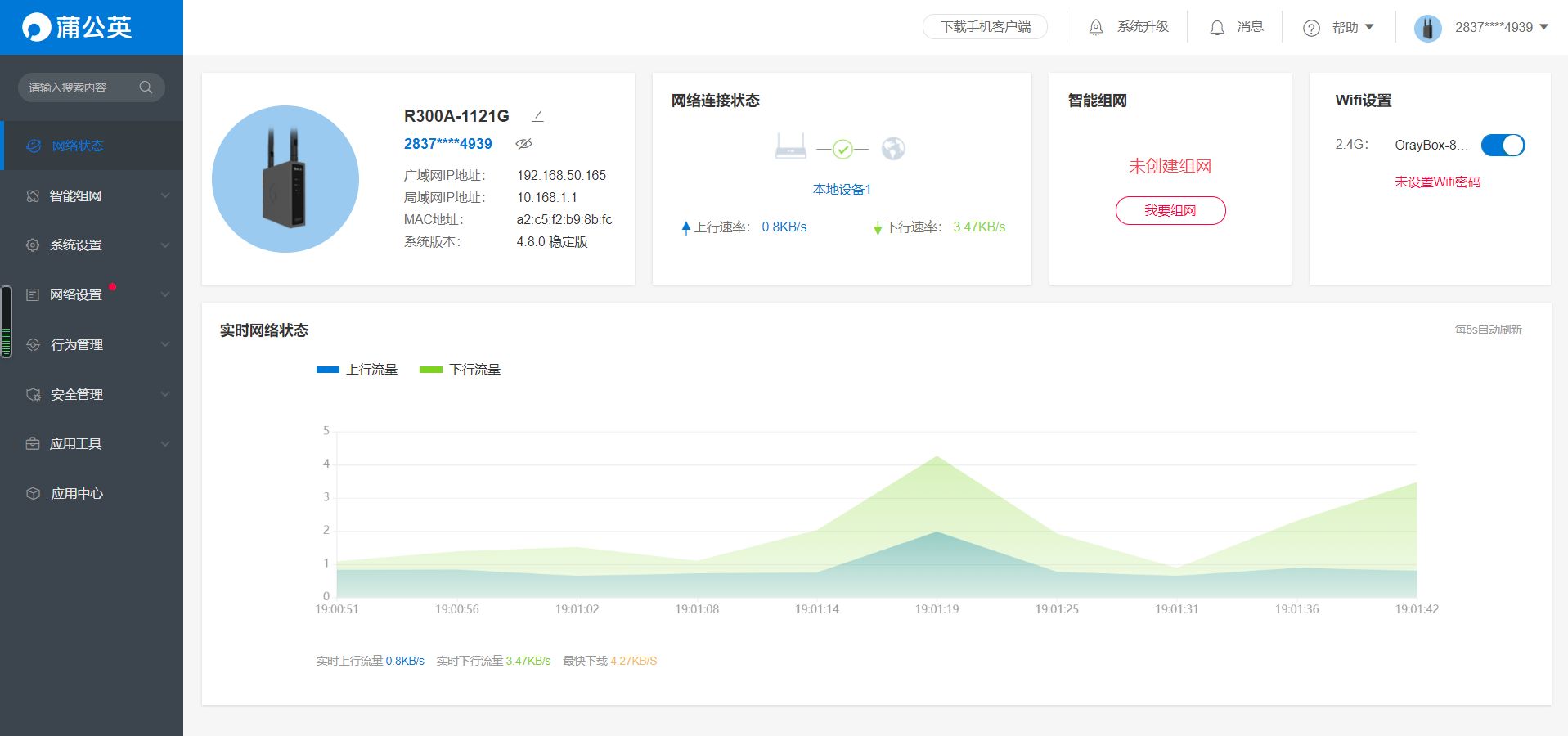This screenshot has width=1568, height=736.
Task: Click the 我要组网 button
Action: click(1170, 210)
